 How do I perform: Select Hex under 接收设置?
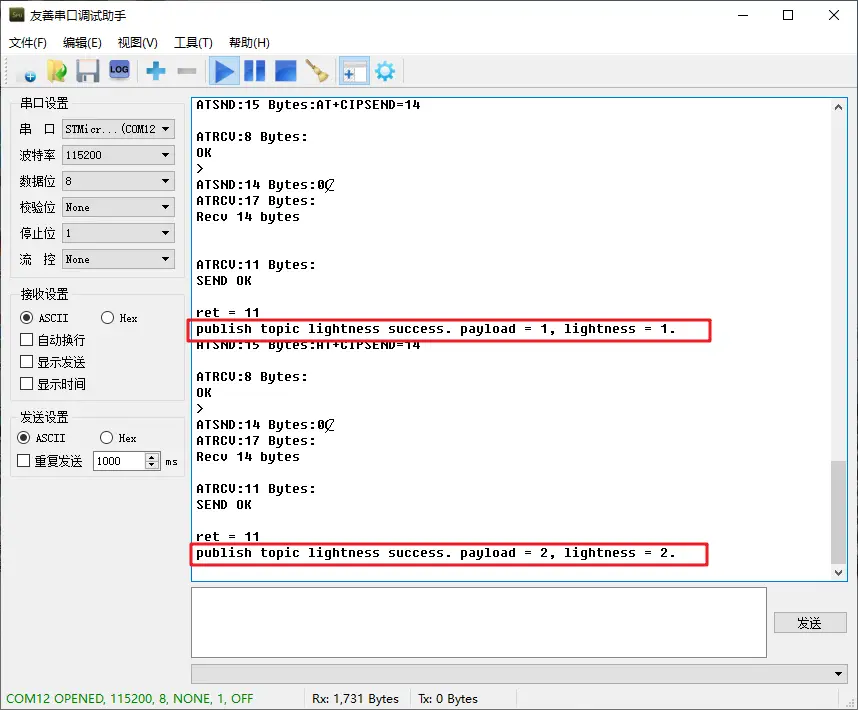point(119,318)
